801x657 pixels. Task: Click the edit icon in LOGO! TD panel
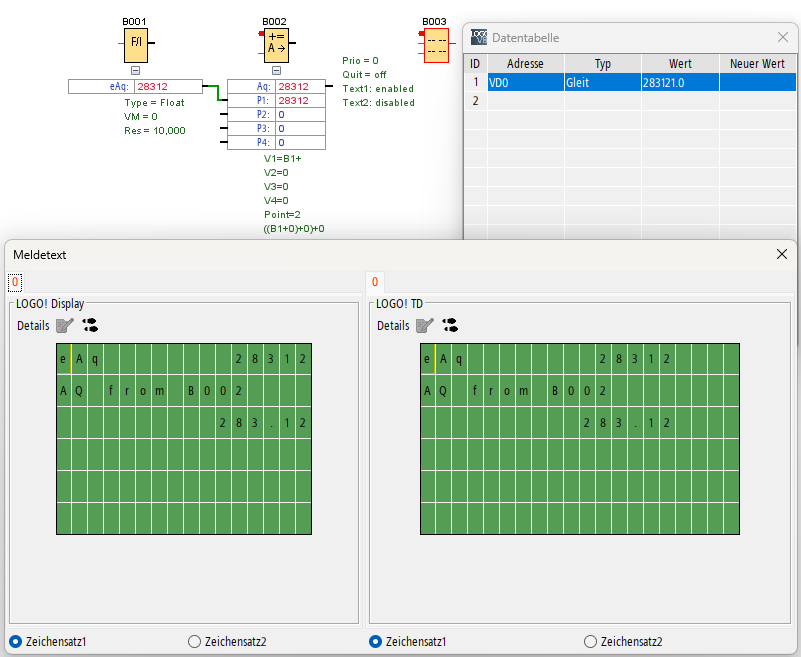coord(425,325)
